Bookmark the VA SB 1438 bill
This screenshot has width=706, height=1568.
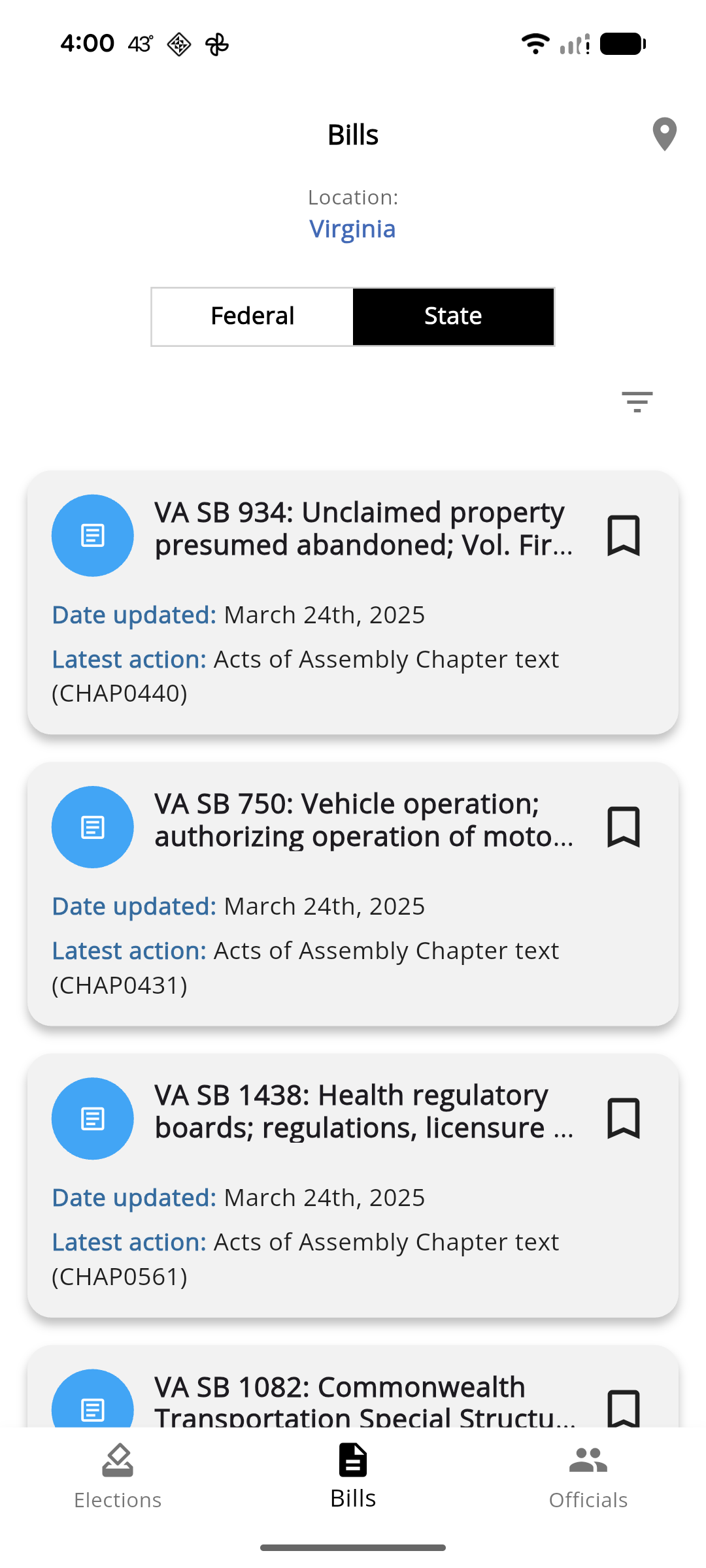pyautogui.click(x=623, y=1119)
